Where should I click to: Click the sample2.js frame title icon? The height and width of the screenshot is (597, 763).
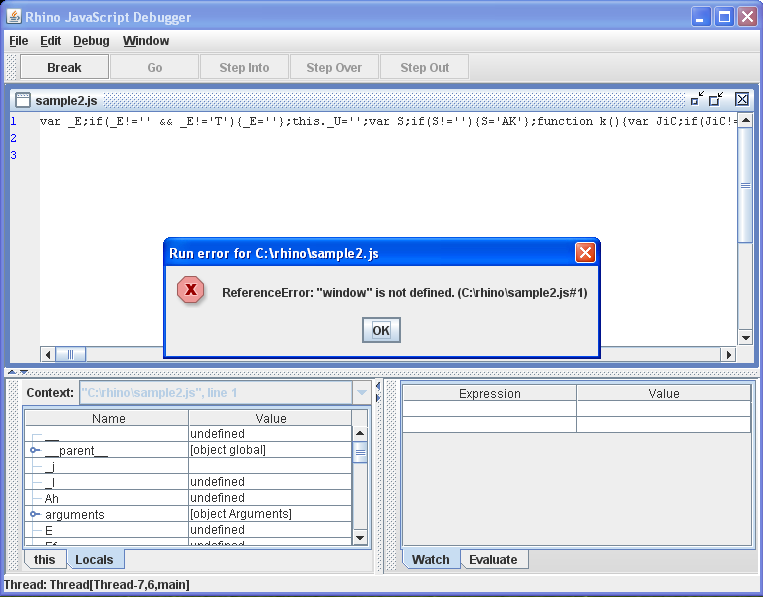[x=22, y=100]
